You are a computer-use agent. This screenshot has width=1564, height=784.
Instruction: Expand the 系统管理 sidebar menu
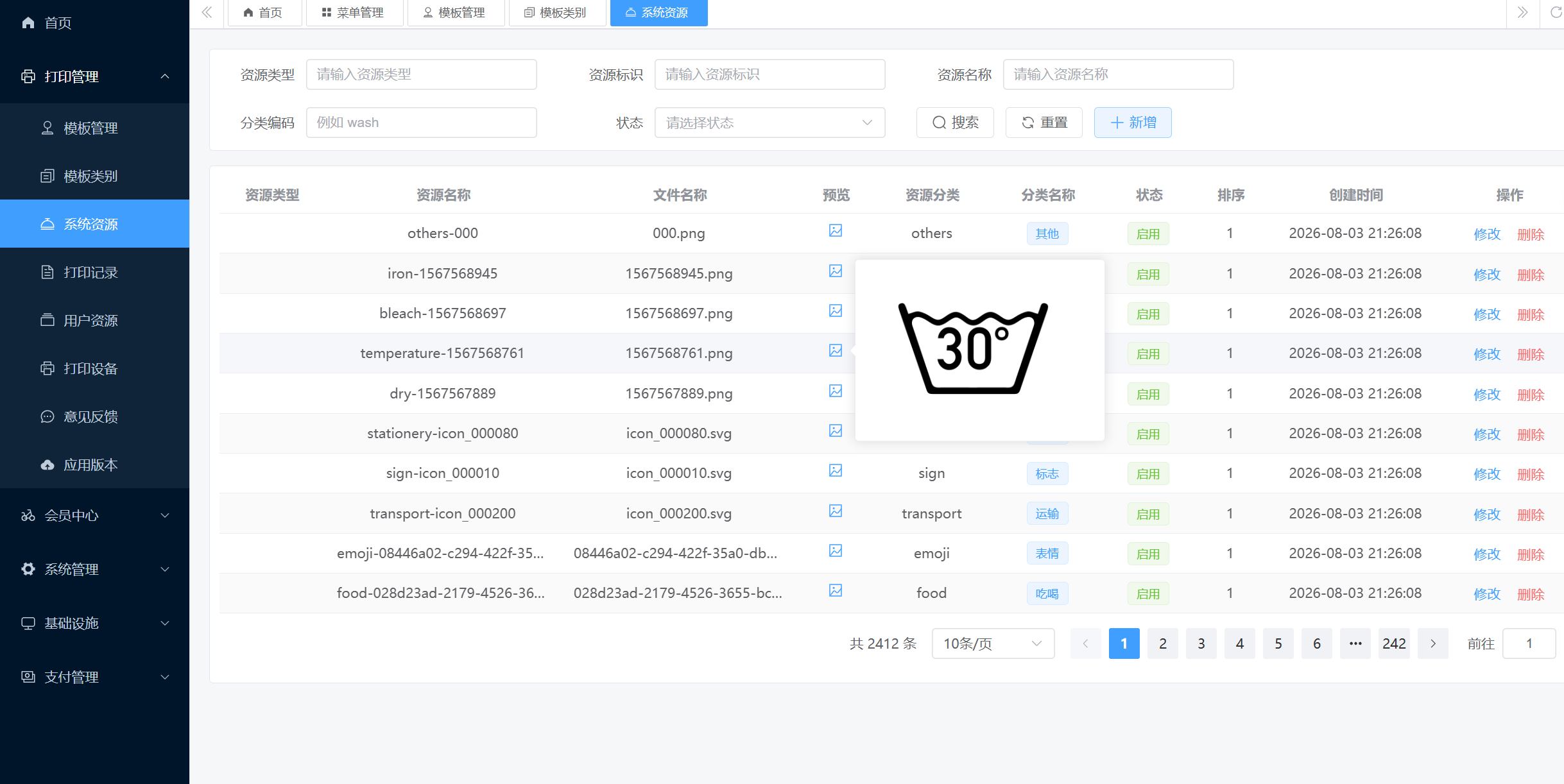pos(94,569)
